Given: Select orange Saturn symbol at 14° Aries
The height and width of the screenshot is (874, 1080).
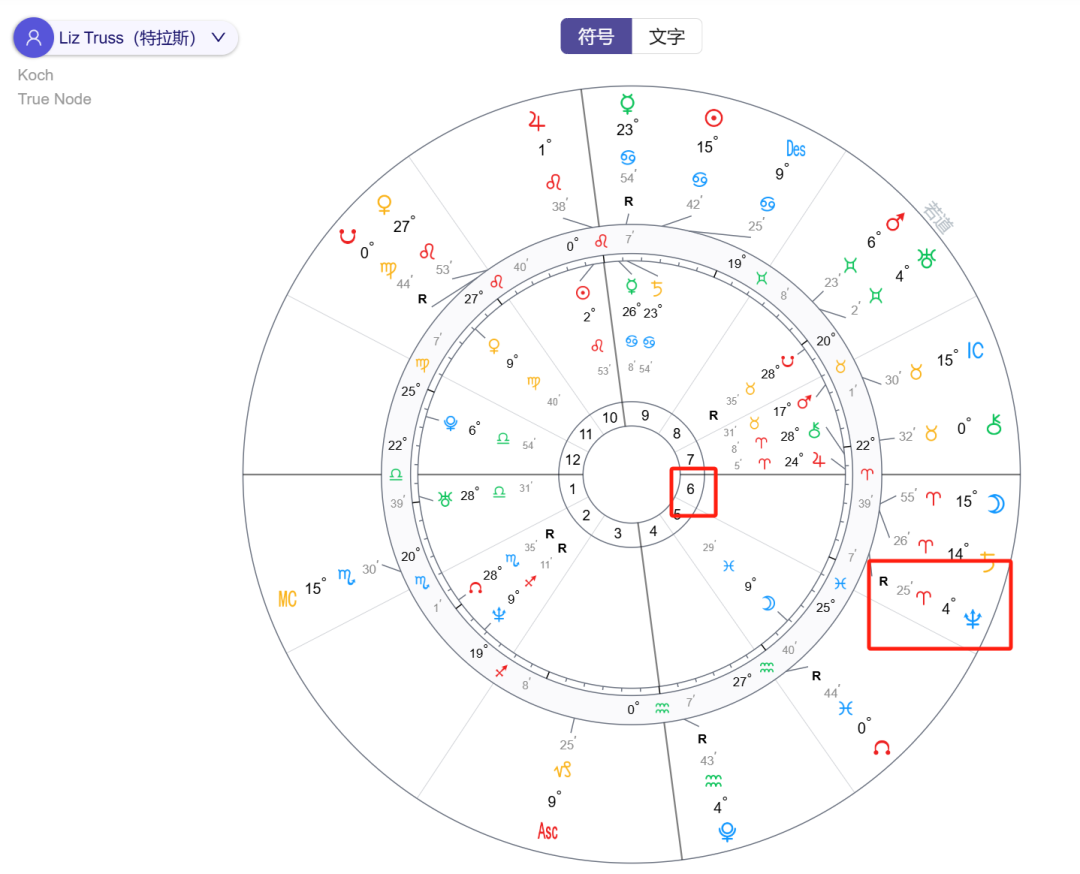Looking at the screenshot, I should (988, 561).
